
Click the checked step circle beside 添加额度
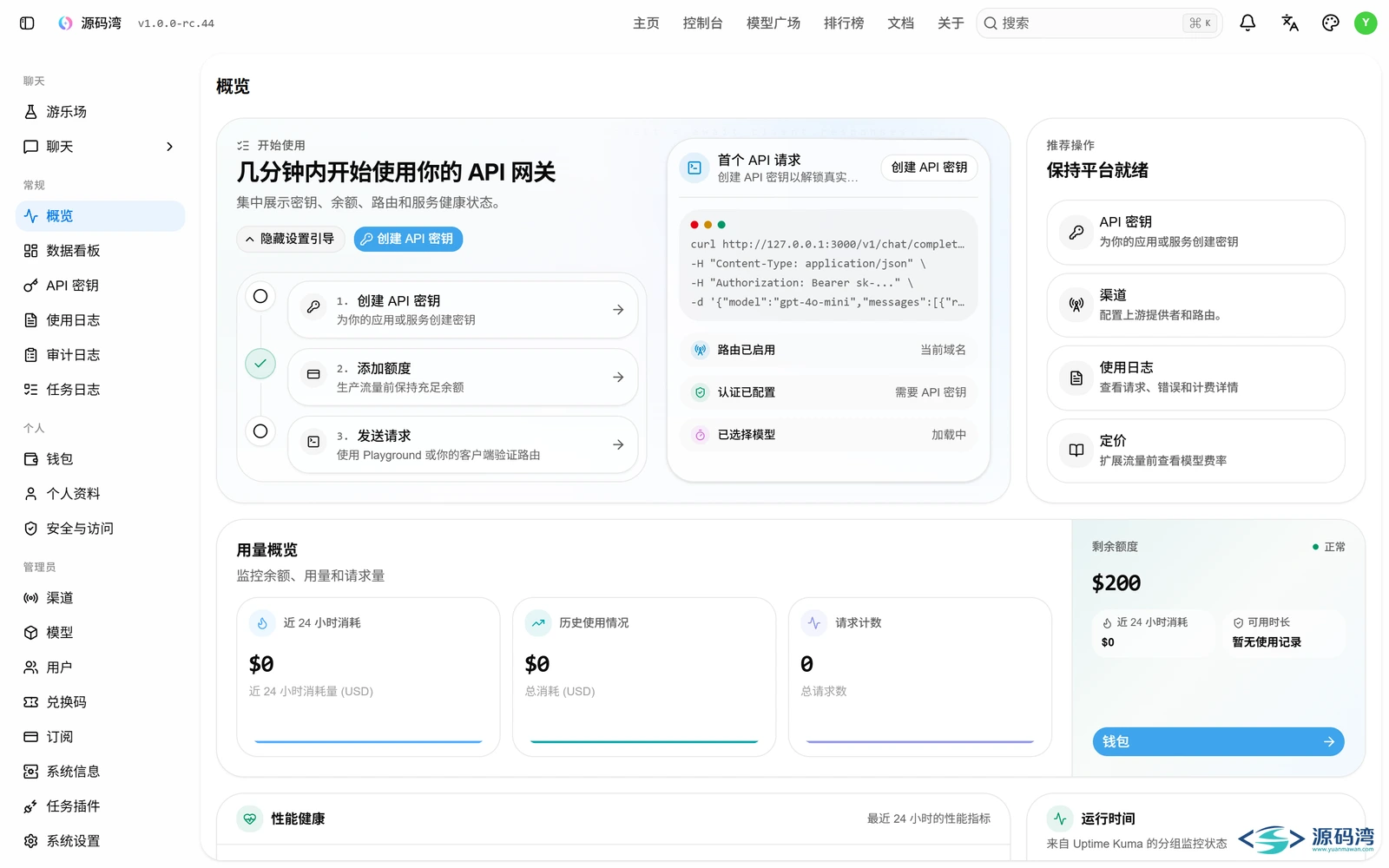coord(260,364)
